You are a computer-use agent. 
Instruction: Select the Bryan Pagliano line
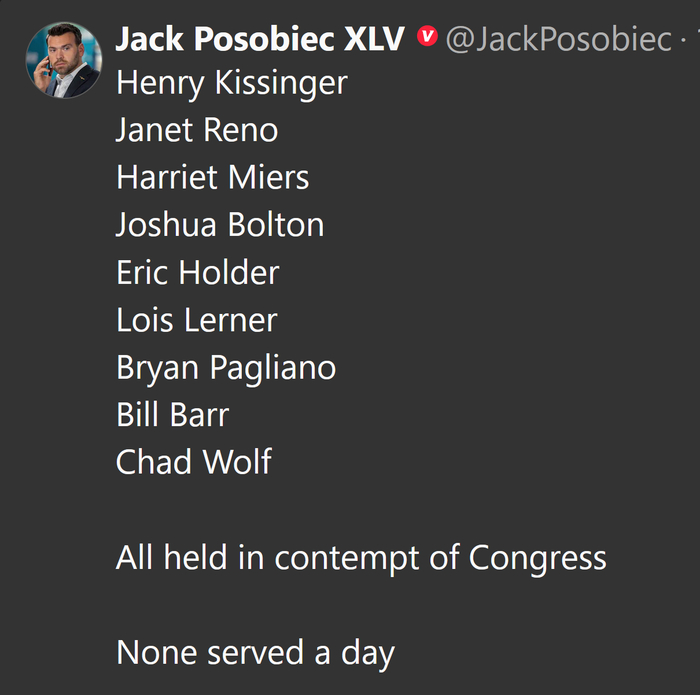click(226, 368)
